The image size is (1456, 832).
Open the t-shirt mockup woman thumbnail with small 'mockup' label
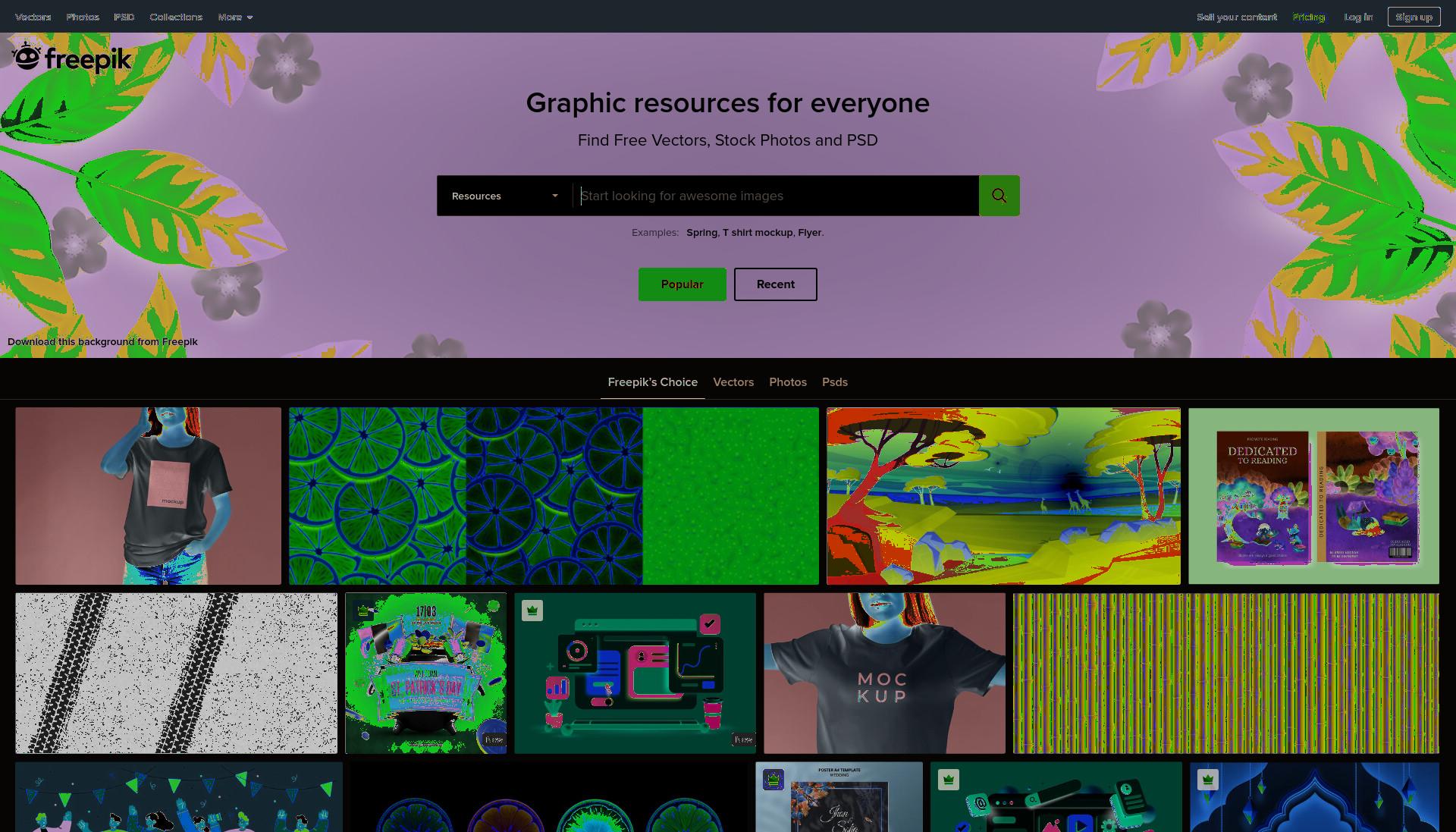coord(148,496)
